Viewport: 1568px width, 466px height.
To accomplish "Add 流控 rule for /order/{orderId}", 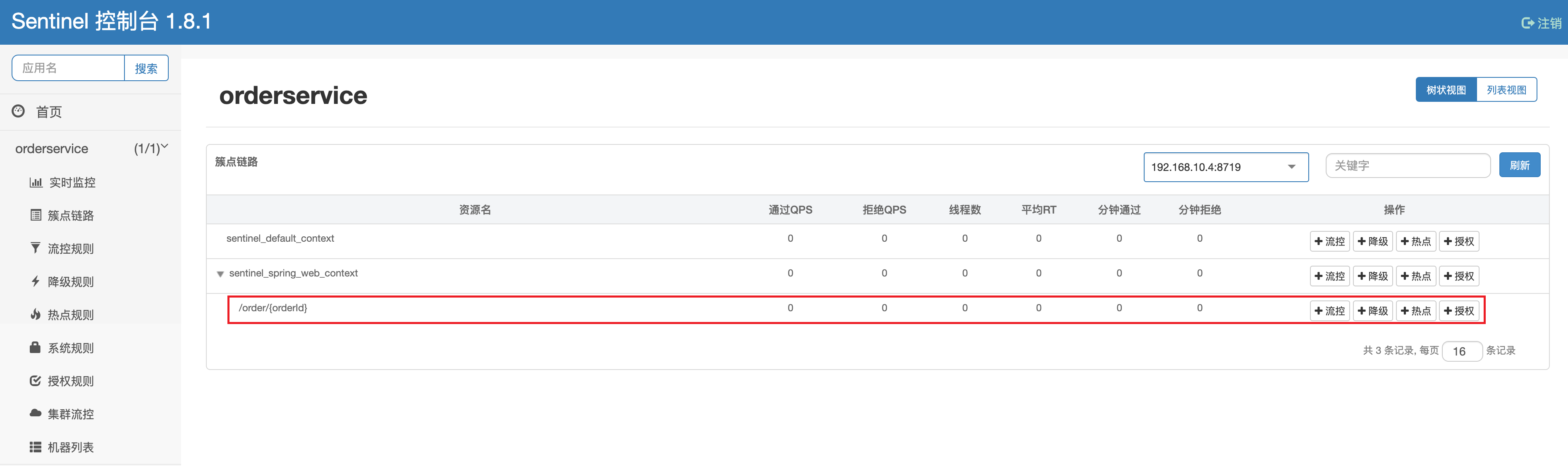I will click(1329, 311).
